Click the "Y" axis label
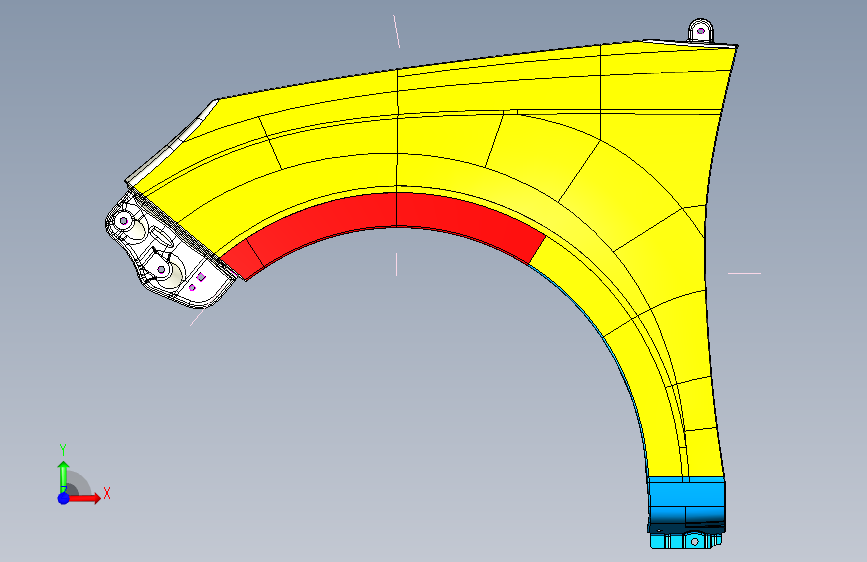 pyautogui.click(x=63, y=450)
